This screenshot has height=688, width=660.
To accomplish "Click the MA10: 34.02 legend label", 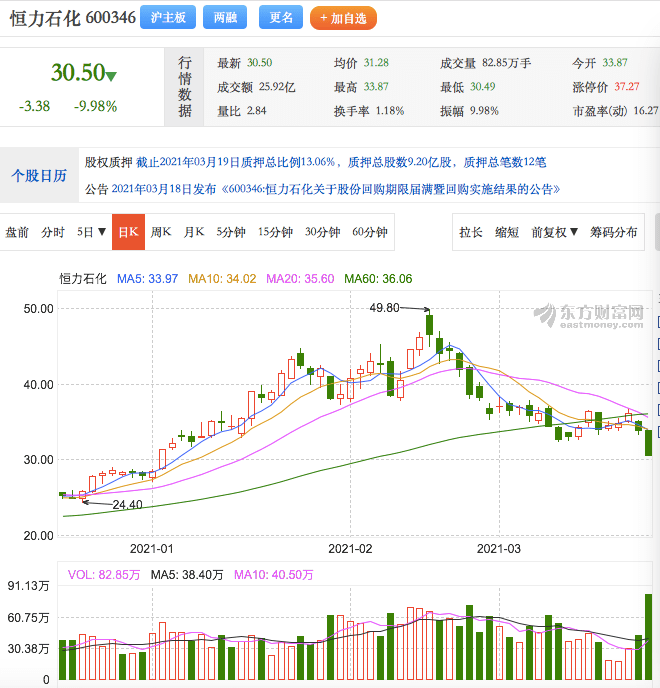I will [x=222, y=279].
